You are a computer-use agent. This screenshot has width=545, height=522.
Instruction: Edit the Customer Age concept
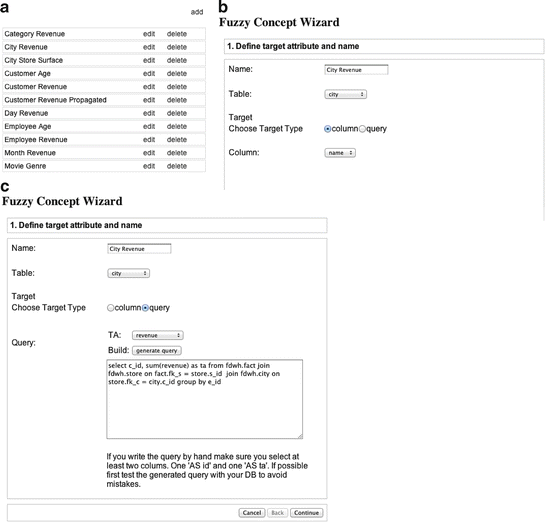149,73
